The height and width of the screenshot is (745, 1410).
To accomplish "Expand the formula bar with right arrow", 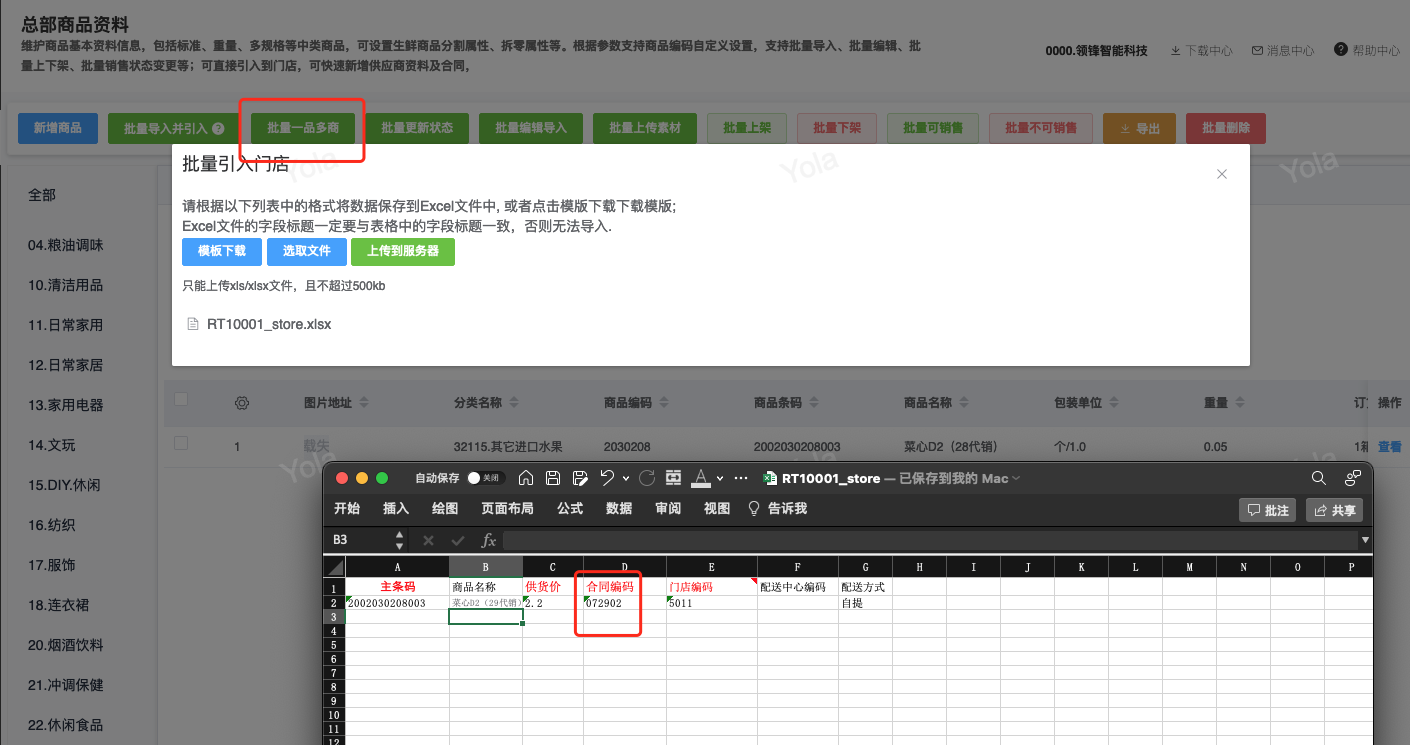I will tap(1365, 540).
